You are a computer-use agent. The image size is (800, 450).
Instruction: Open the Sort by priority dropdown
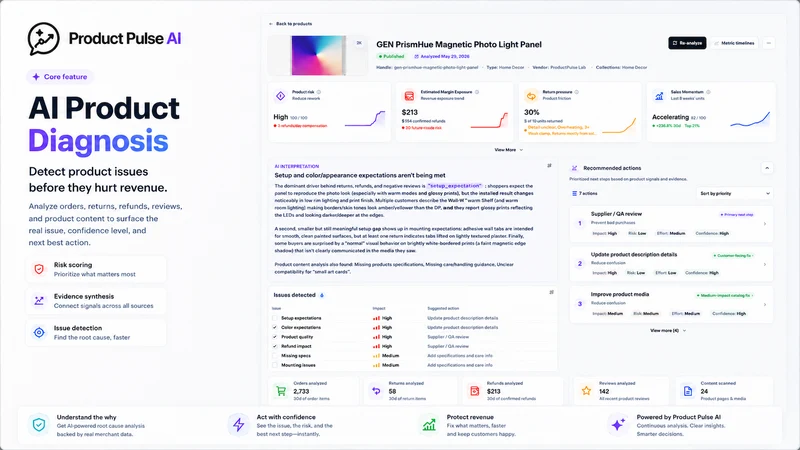[x=735, y=193]
